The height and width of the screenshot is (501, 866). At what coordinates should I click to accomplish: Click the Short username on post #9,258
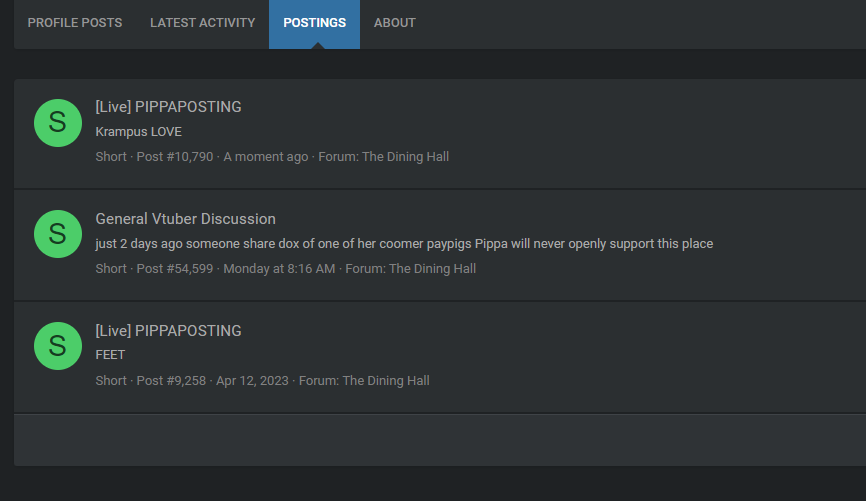(x=111, y=381)
